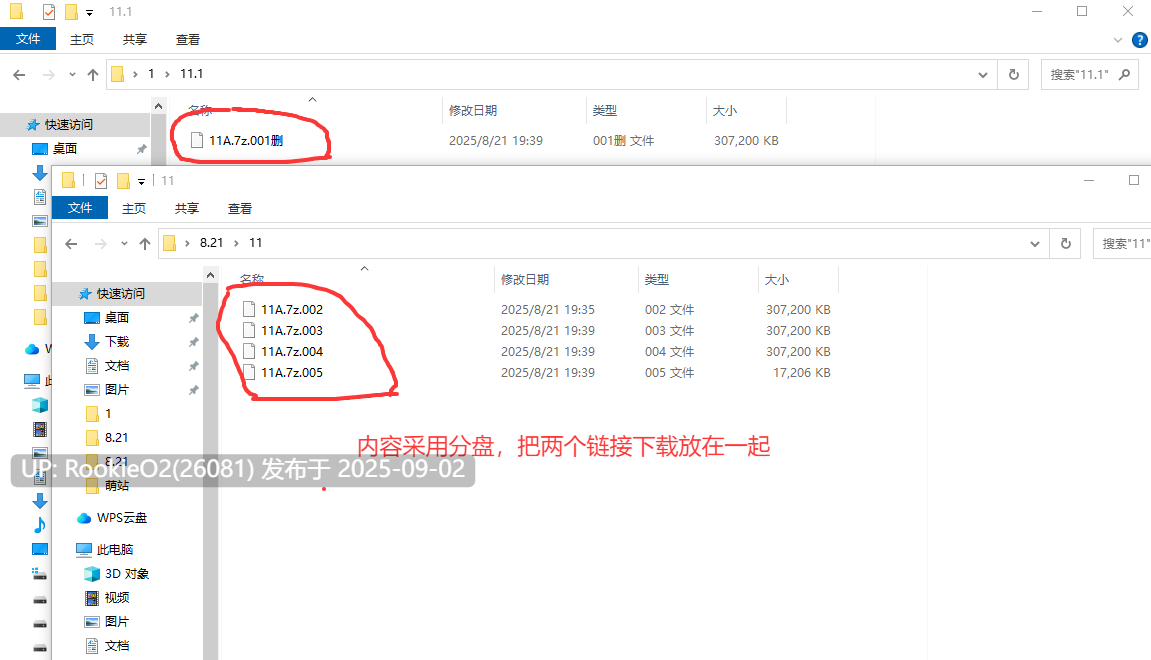Sort by 类型 in 11 window
Viewport: 1151px width, 660px height.
[657, 279]
